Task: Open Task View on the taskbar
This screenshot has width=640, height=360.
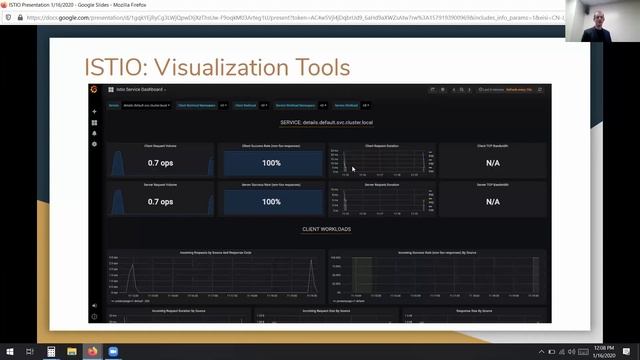Action: 30,351
